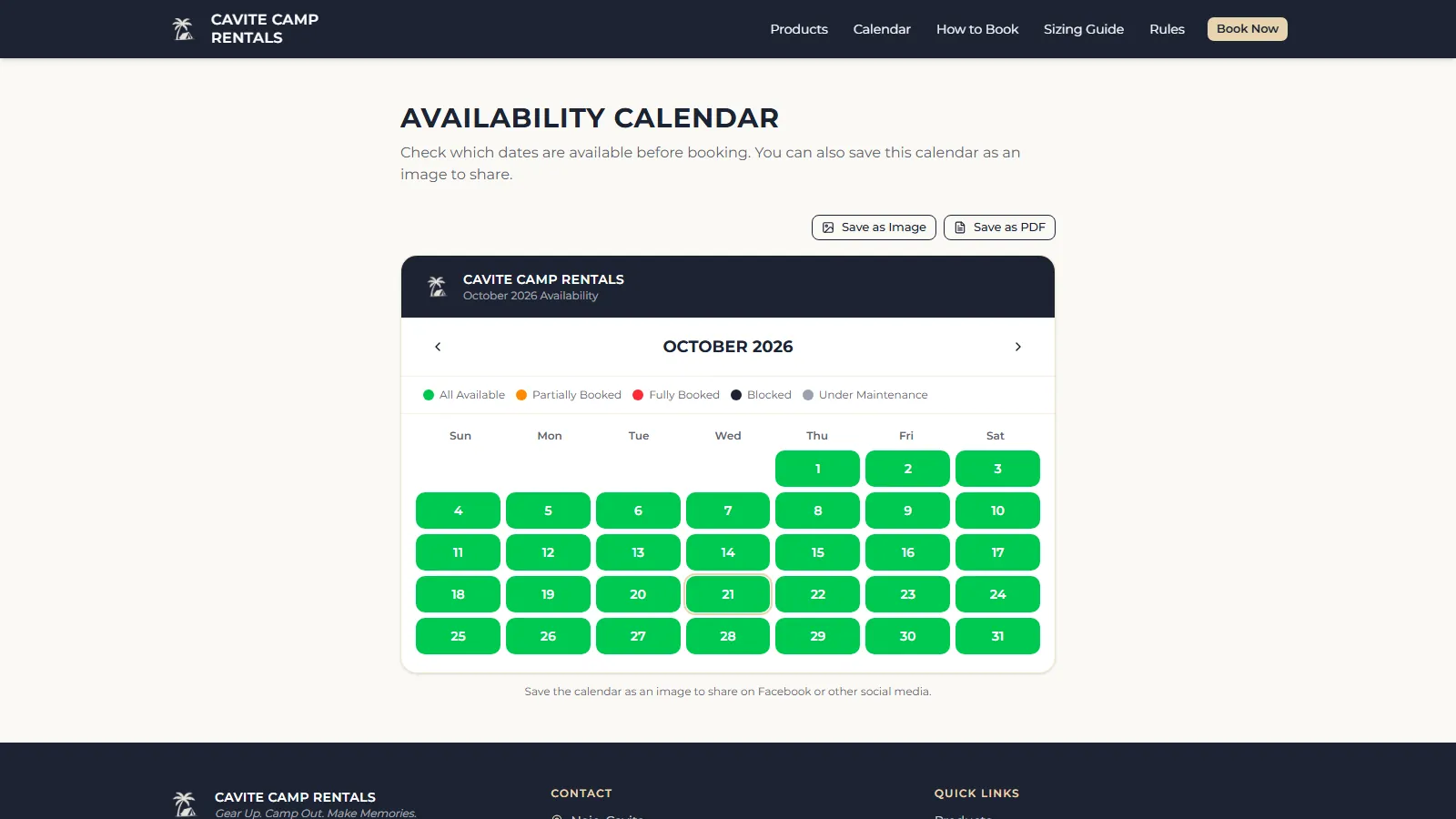
Task: Click the red Fully Booked legend dot
Action: click(x=638, y=395)
